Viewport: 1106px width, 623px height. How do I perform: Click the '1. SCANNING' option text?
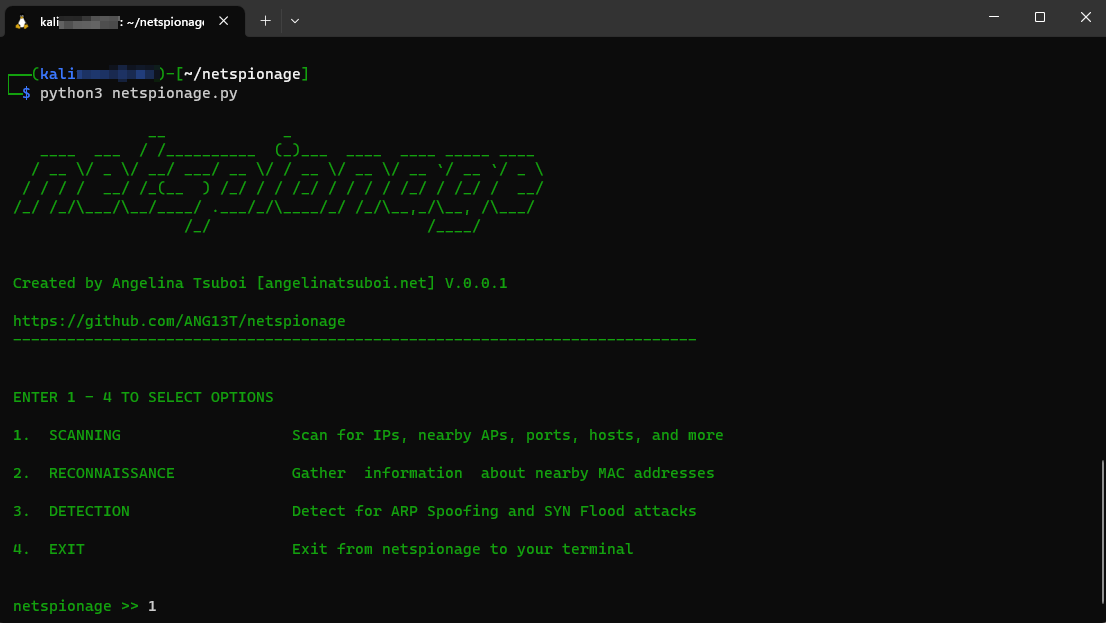tap(67, 435)
